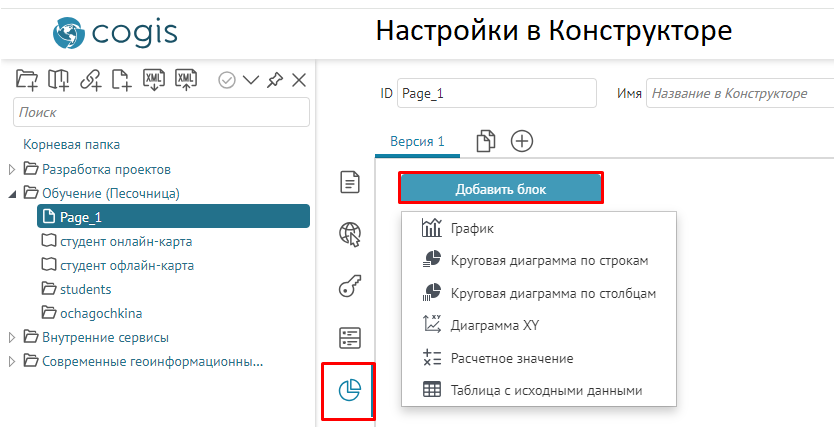The width and height of the screenshot is (834, 427).
Task: Expand the Разработка проектов folder
Action: 13,169
